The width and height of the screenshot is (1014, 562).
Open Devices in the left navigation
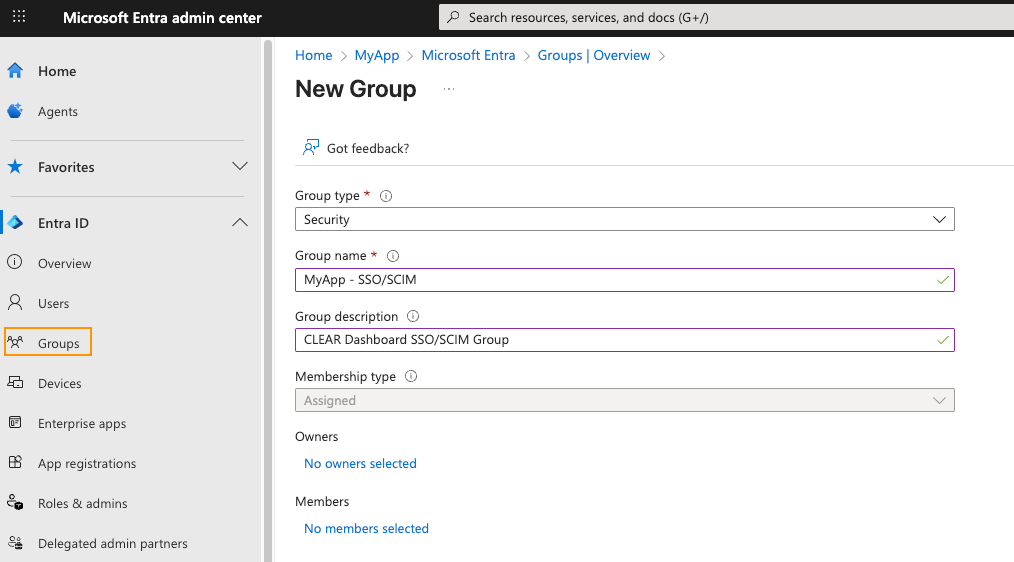coord(59,384)
